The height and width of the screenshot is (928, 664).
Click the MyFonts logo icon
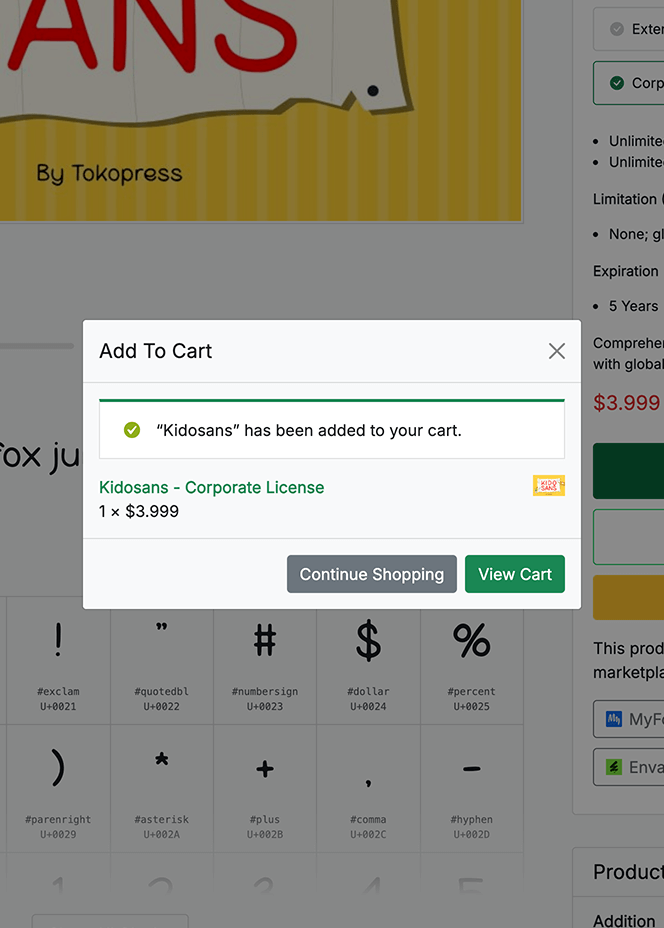pos(614,719)
